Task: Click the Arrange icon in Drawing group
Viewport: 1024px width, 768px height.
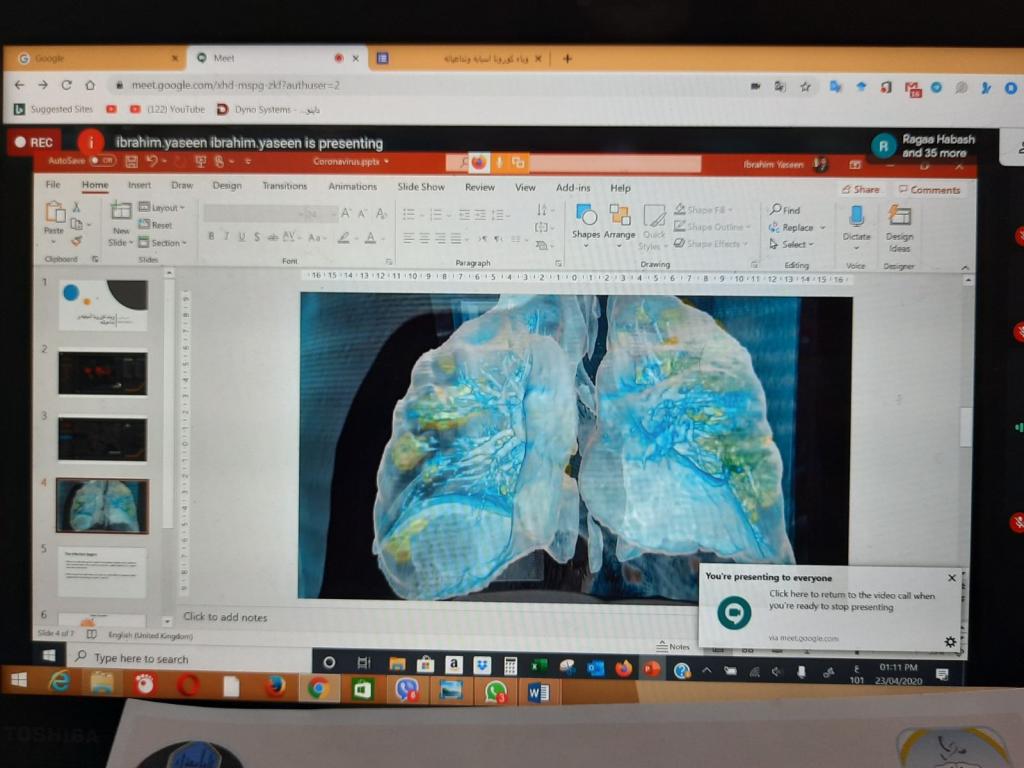Action: pos(619,216)
